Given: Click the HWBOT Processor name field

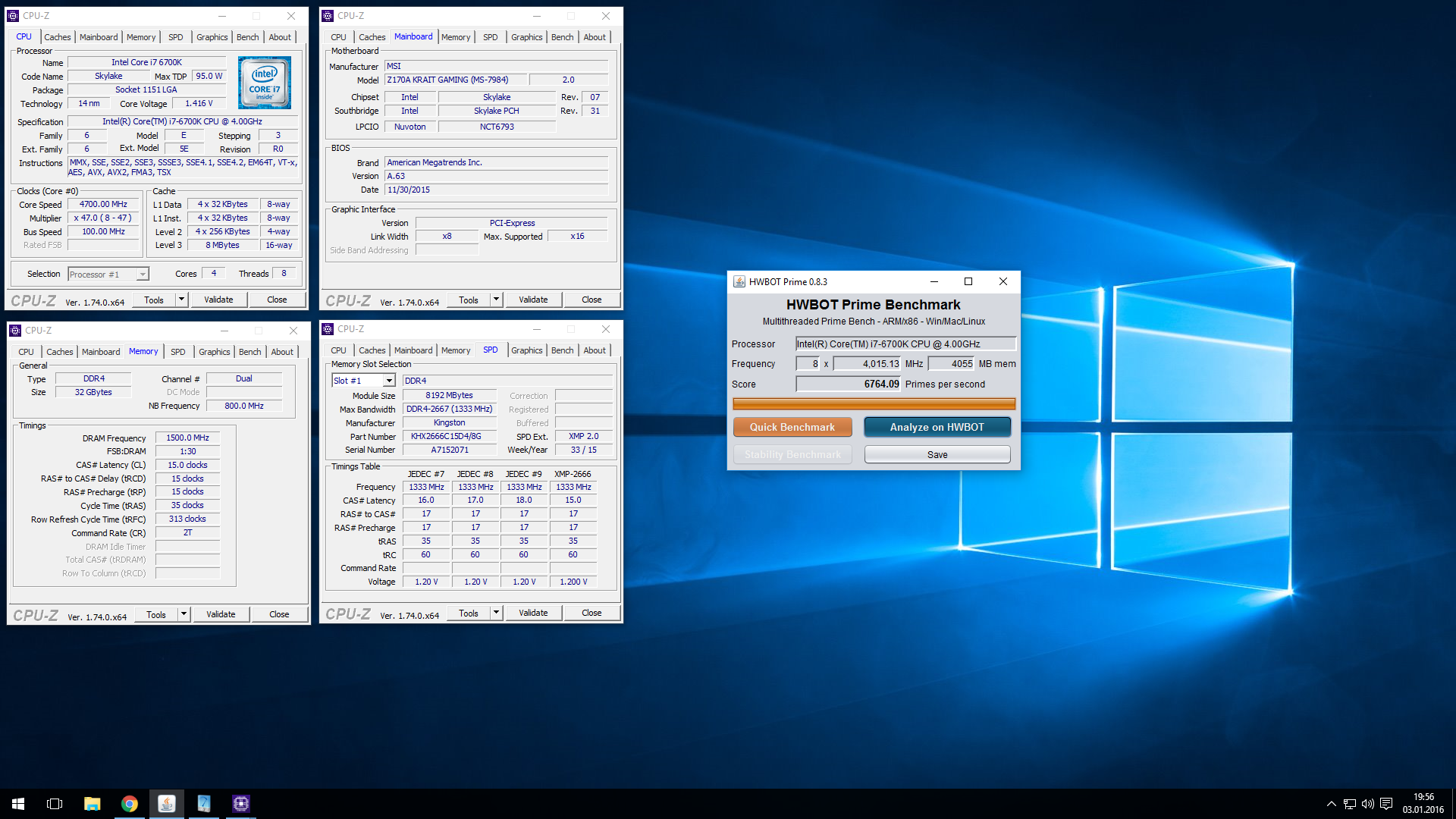Looking at the screenshot, I should tap(905, 344).
